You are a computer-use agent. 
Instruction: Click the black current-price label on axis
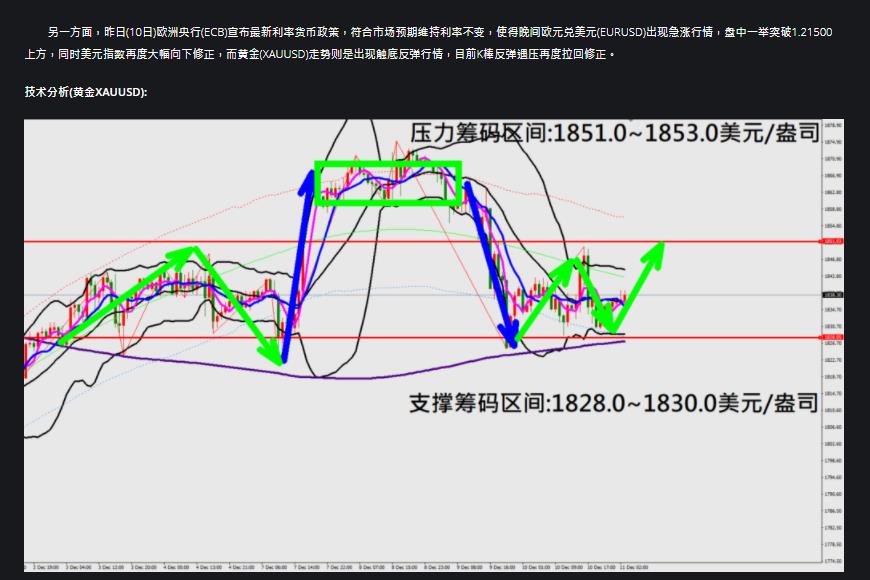(x=832, y=295)
